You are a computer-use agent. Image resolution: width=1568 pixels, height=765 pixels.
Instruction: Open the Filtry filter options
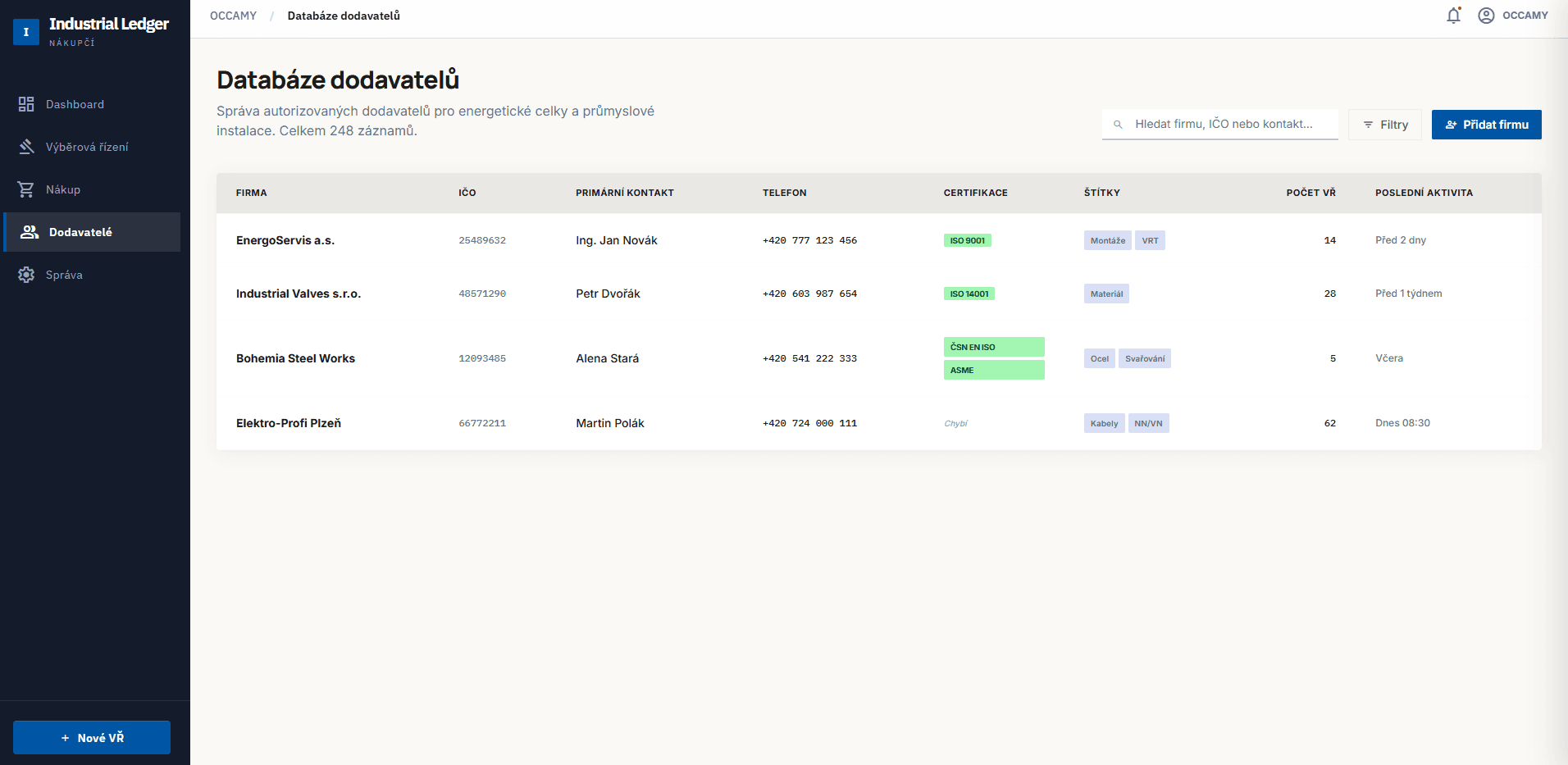pyautogui.click(x=1384, y=125)
